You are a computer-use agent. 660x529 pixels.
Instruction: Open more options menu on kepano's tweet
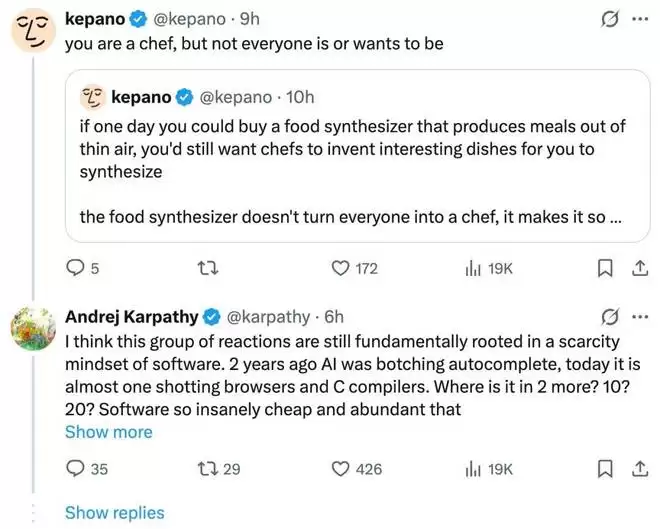click(x=640, y=19)
